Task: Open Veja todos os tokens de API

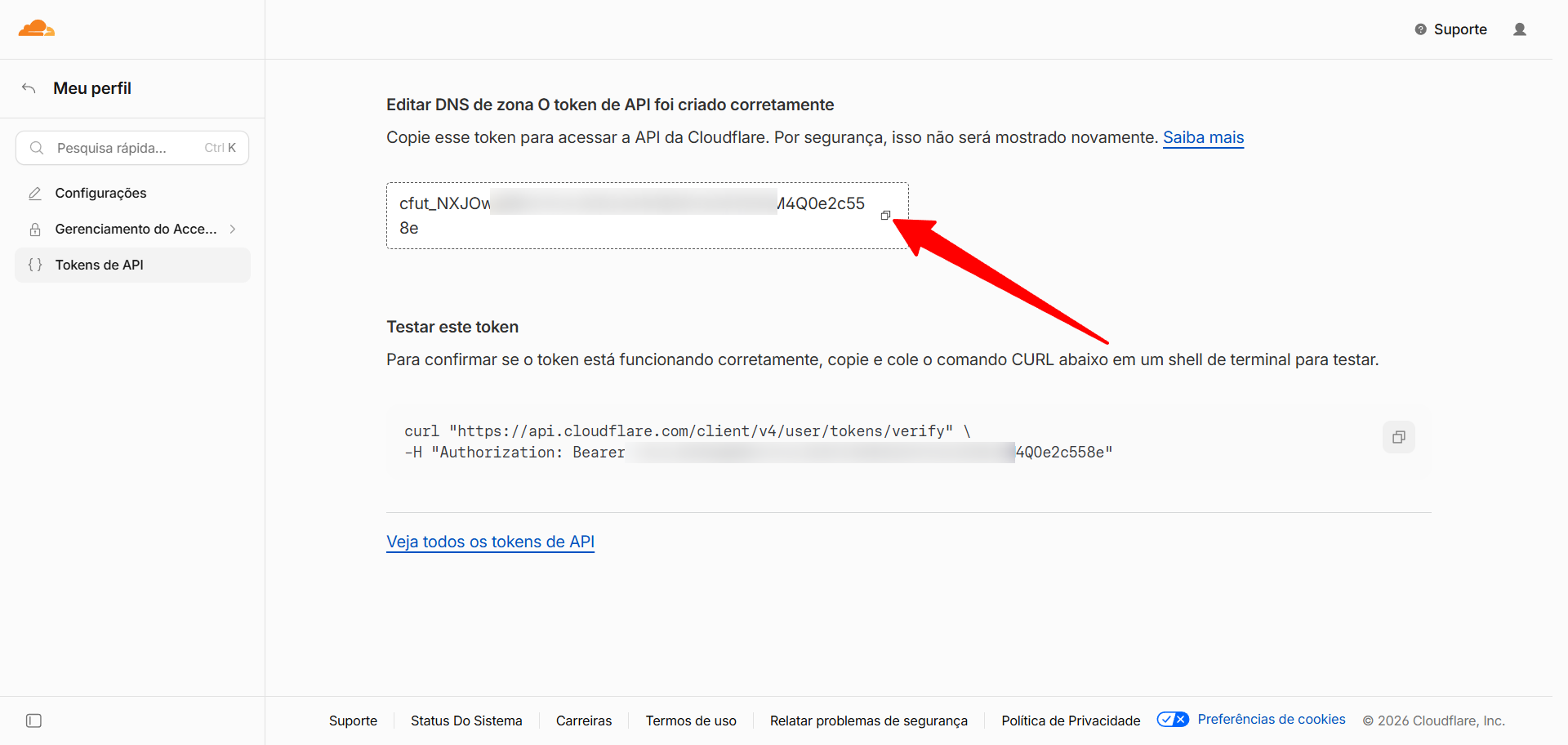Action: 490,542
